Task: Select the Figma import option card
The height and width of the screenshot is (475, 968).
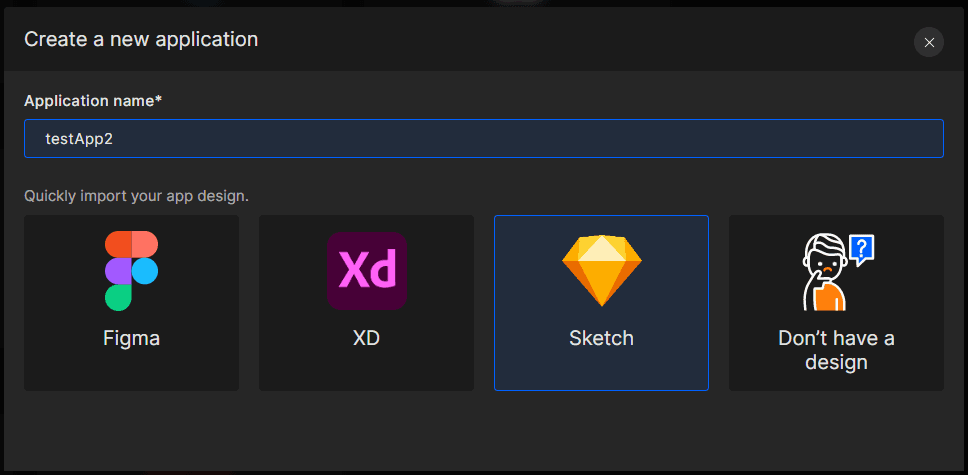Action: [131, 303]
